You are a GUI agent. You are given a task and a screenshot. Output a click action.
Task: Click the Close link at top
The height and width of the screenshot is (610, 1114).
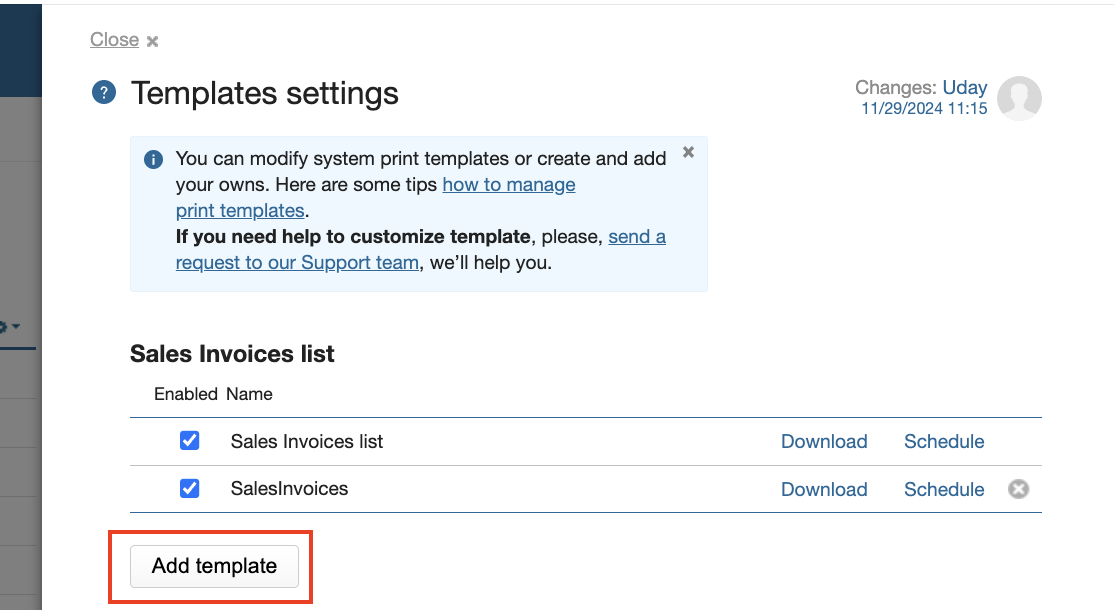tap(114, 40)
